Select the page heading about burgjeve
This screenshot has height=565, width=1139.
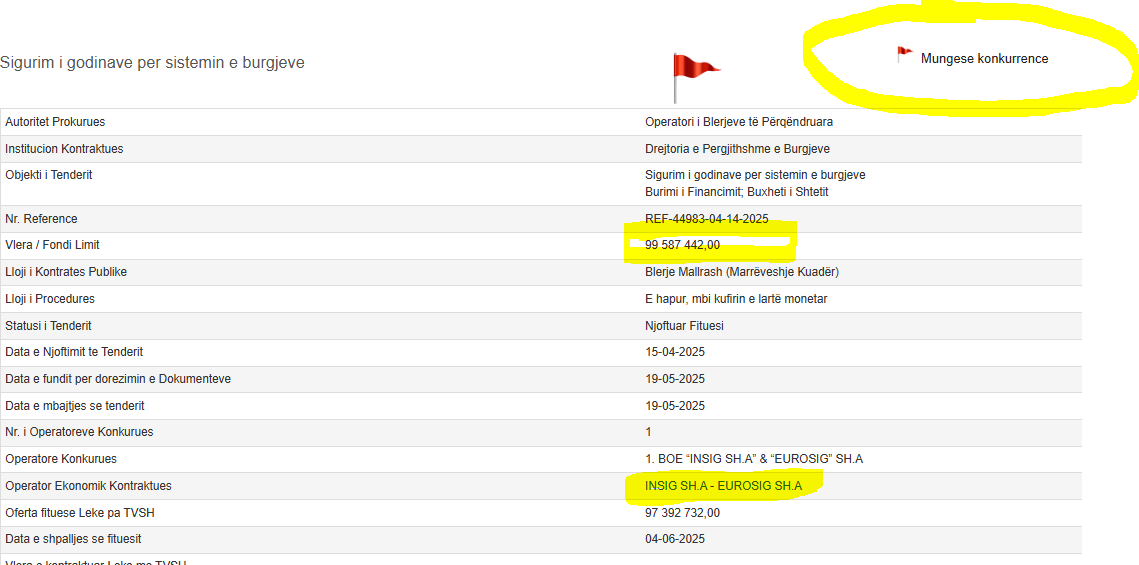coord(152,63)
